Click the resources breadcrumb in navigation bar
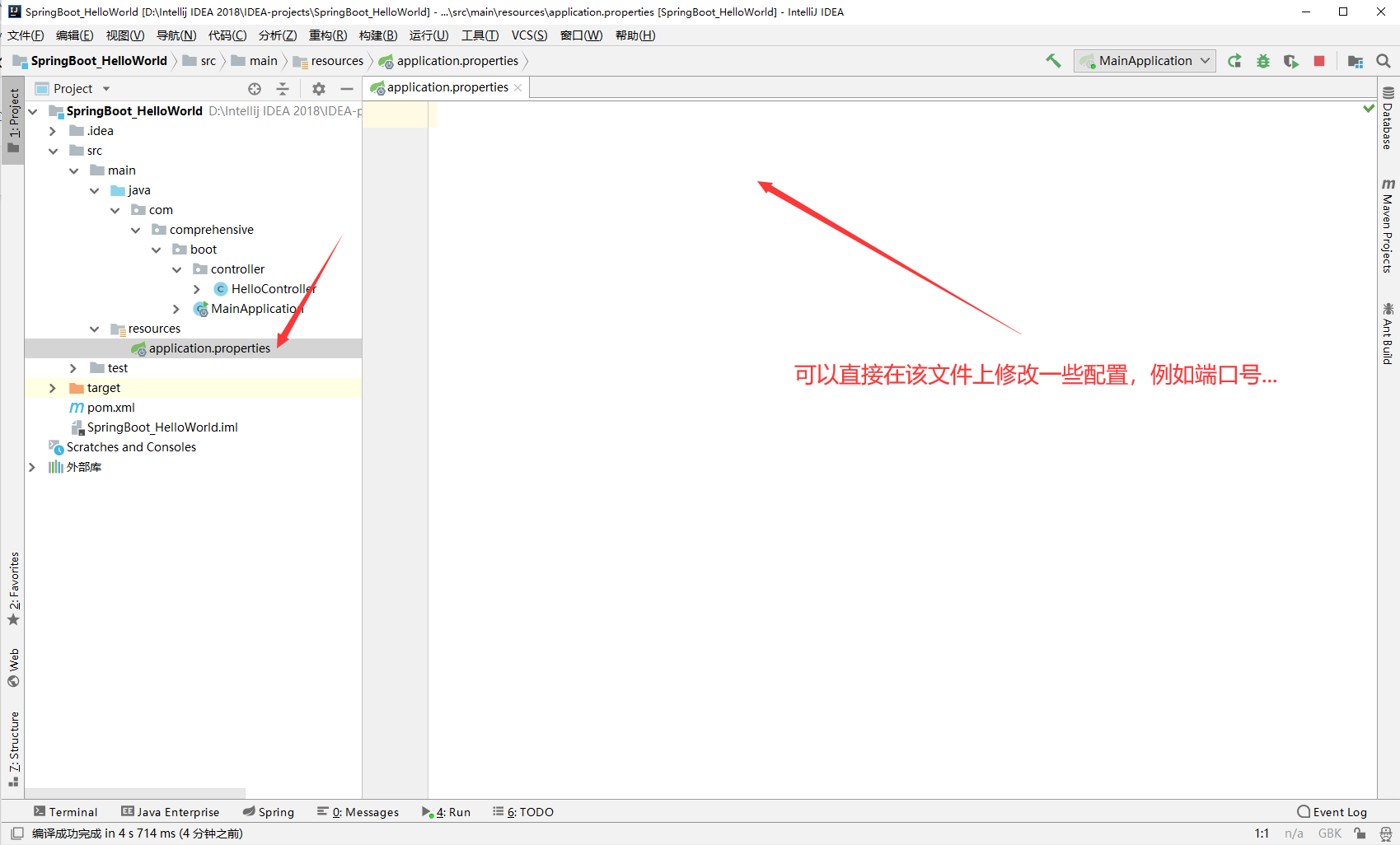The height and width of the screenshot is (845, 1400). [x=329, y=61]
